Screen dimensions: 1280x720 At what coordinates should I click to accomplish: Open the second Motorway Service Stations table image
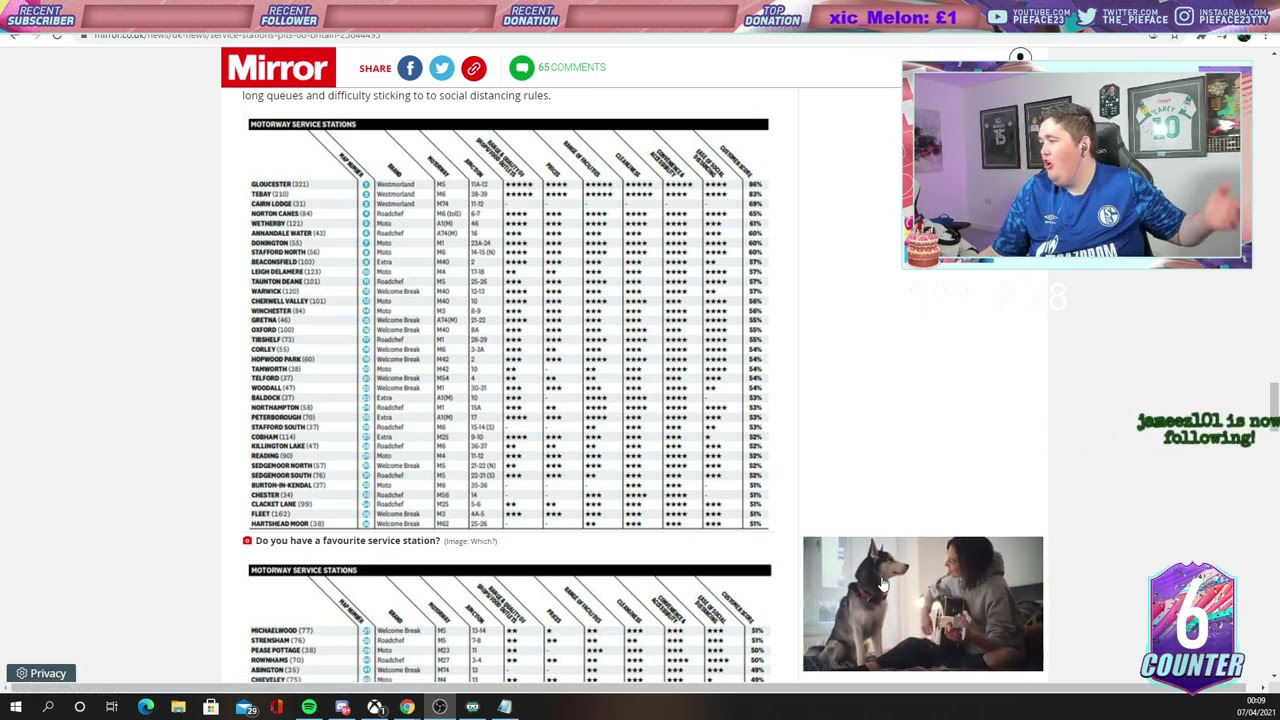510,624
